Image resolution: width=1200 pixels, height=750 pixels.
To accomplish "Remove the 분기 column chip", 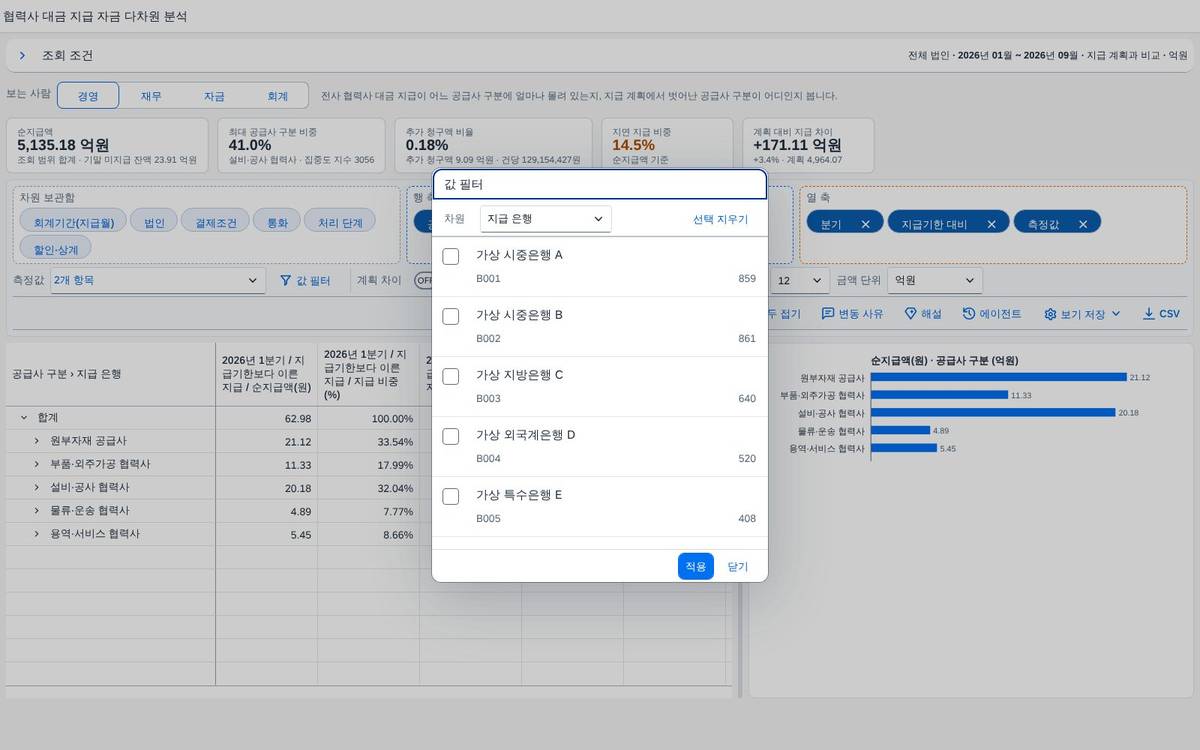I will pyautogui.click(x=865, y=224).
